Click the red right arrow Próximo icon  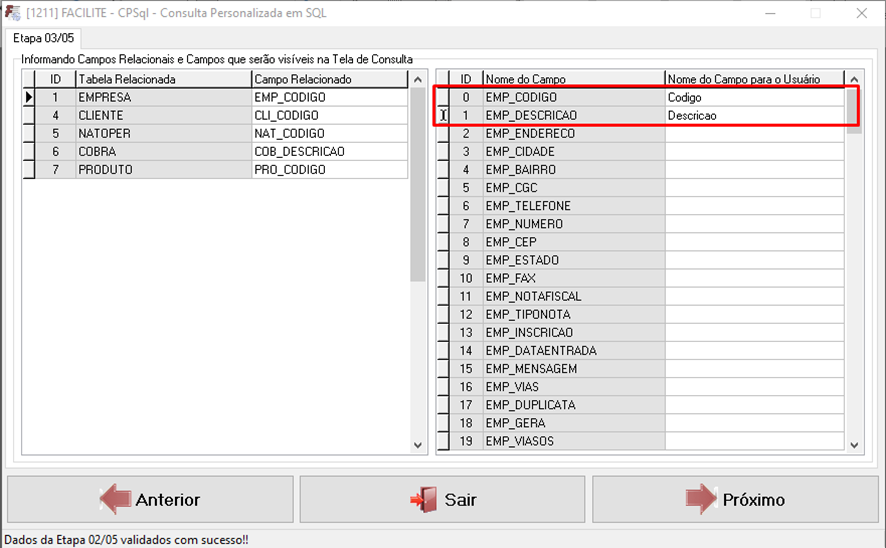[x=701, y=499]
